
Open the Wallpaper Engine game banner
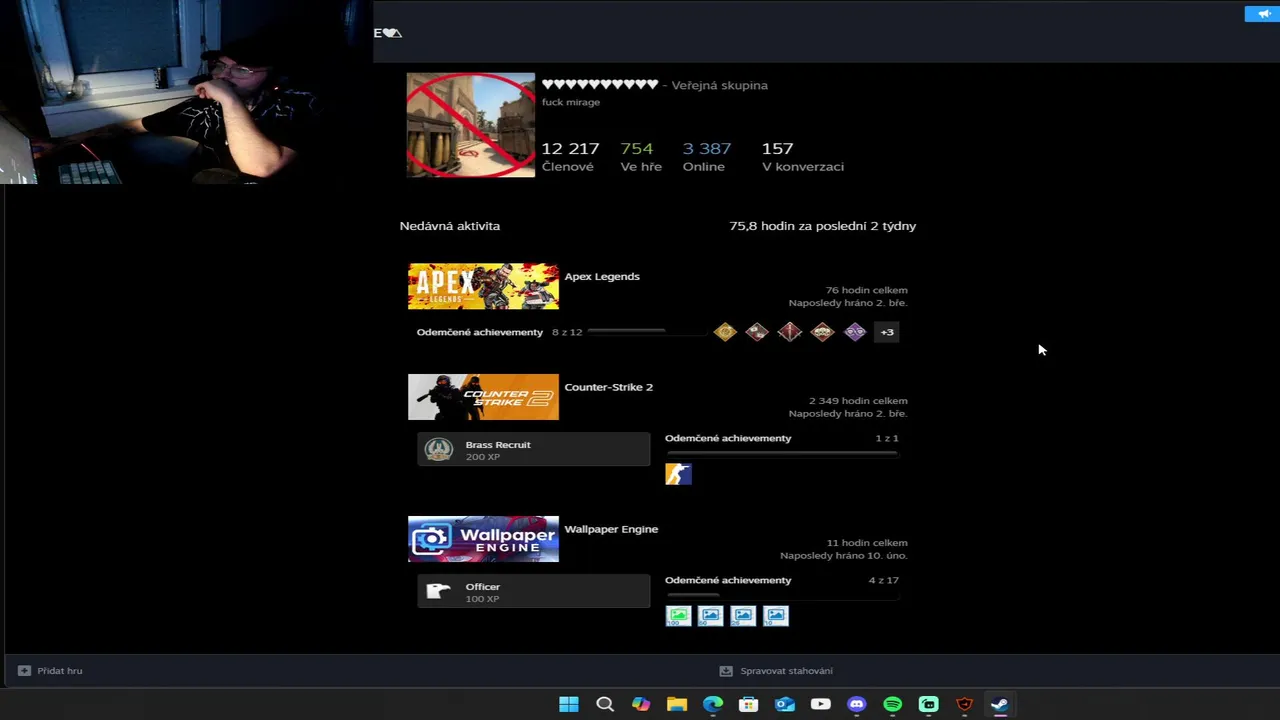pos(483,539)
